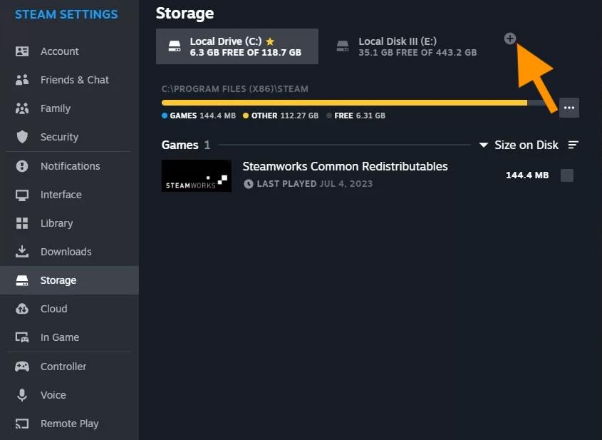The height and width of the screenshot is (440, 602).
Task: Click the Controller gamepad icon
Action: pyautogui.click(x=22, y=367)
